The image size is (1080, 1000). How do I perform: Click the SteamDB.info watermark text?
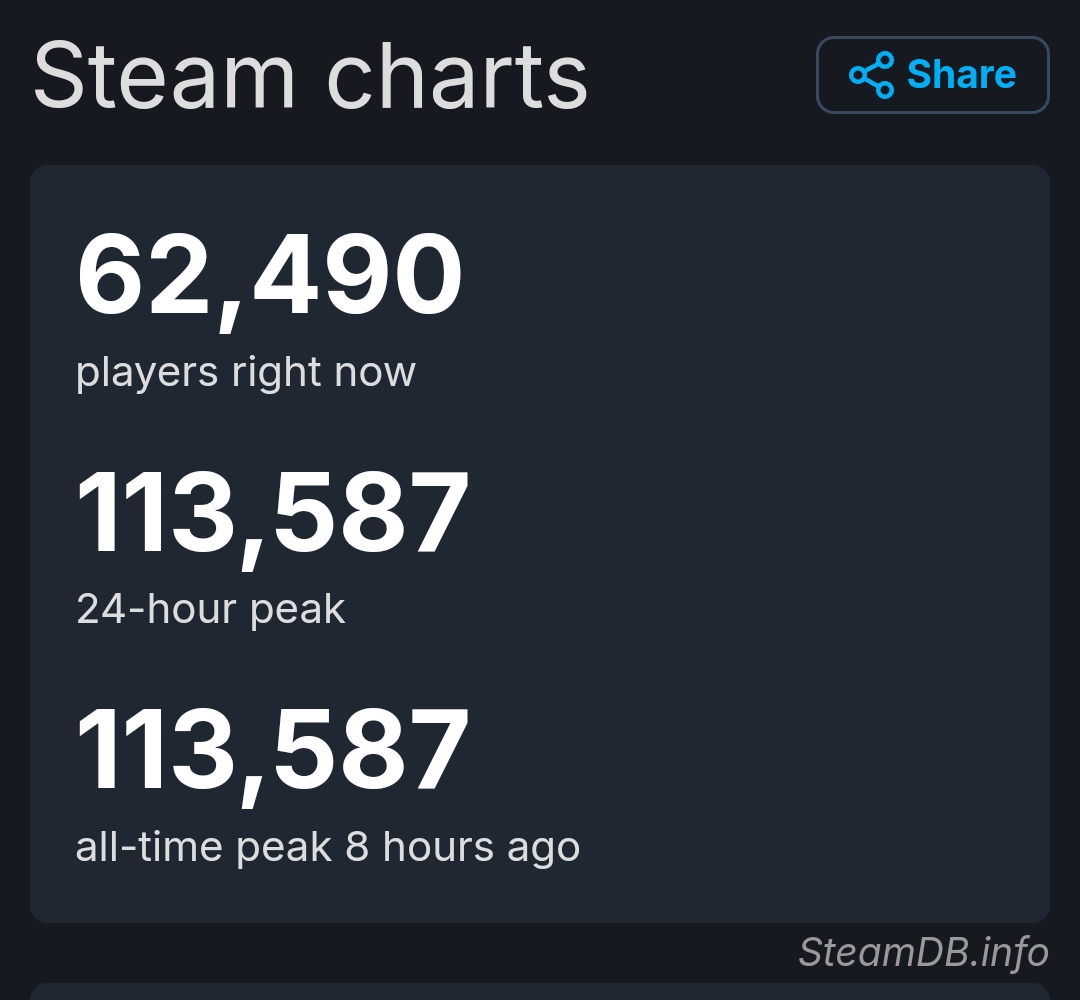pos(923,952)
